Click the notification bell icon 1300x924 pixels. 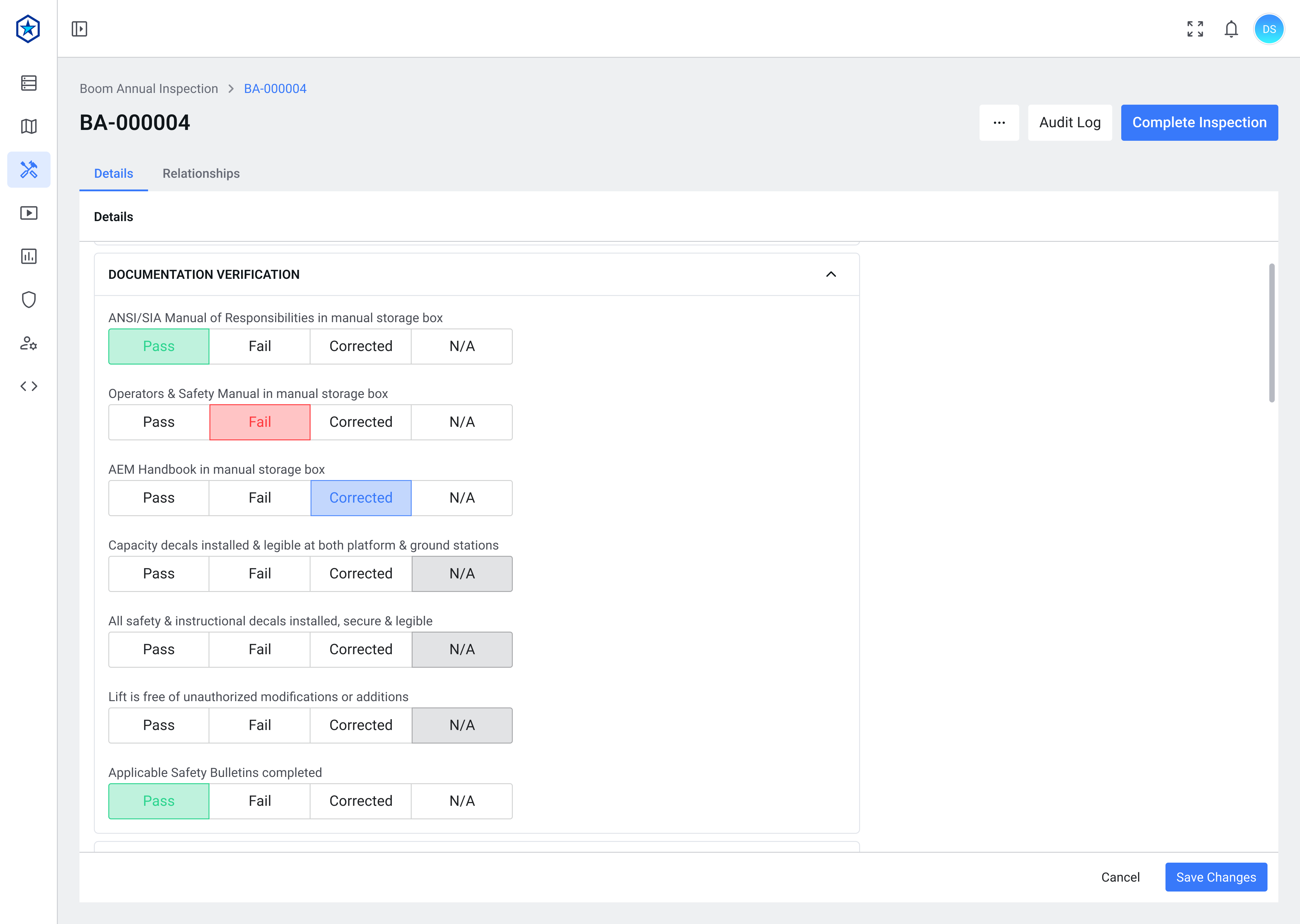(1231, 29)
